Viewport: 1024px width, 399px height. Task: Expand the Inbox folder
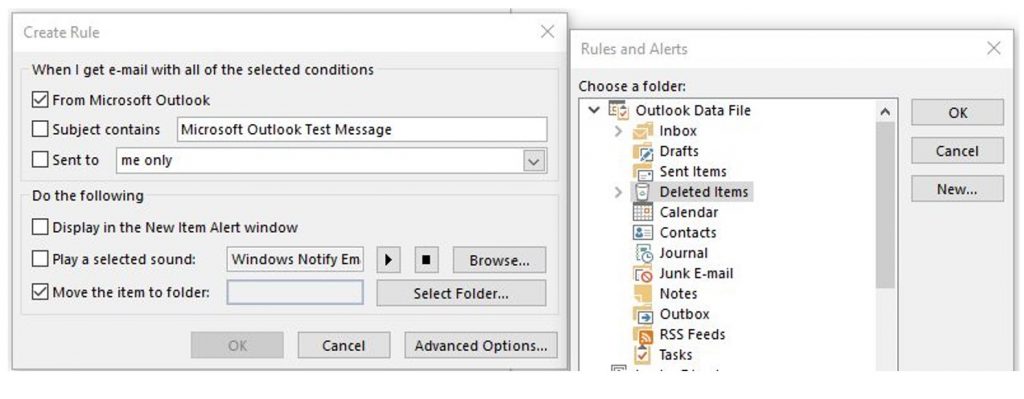pos(619,131)
